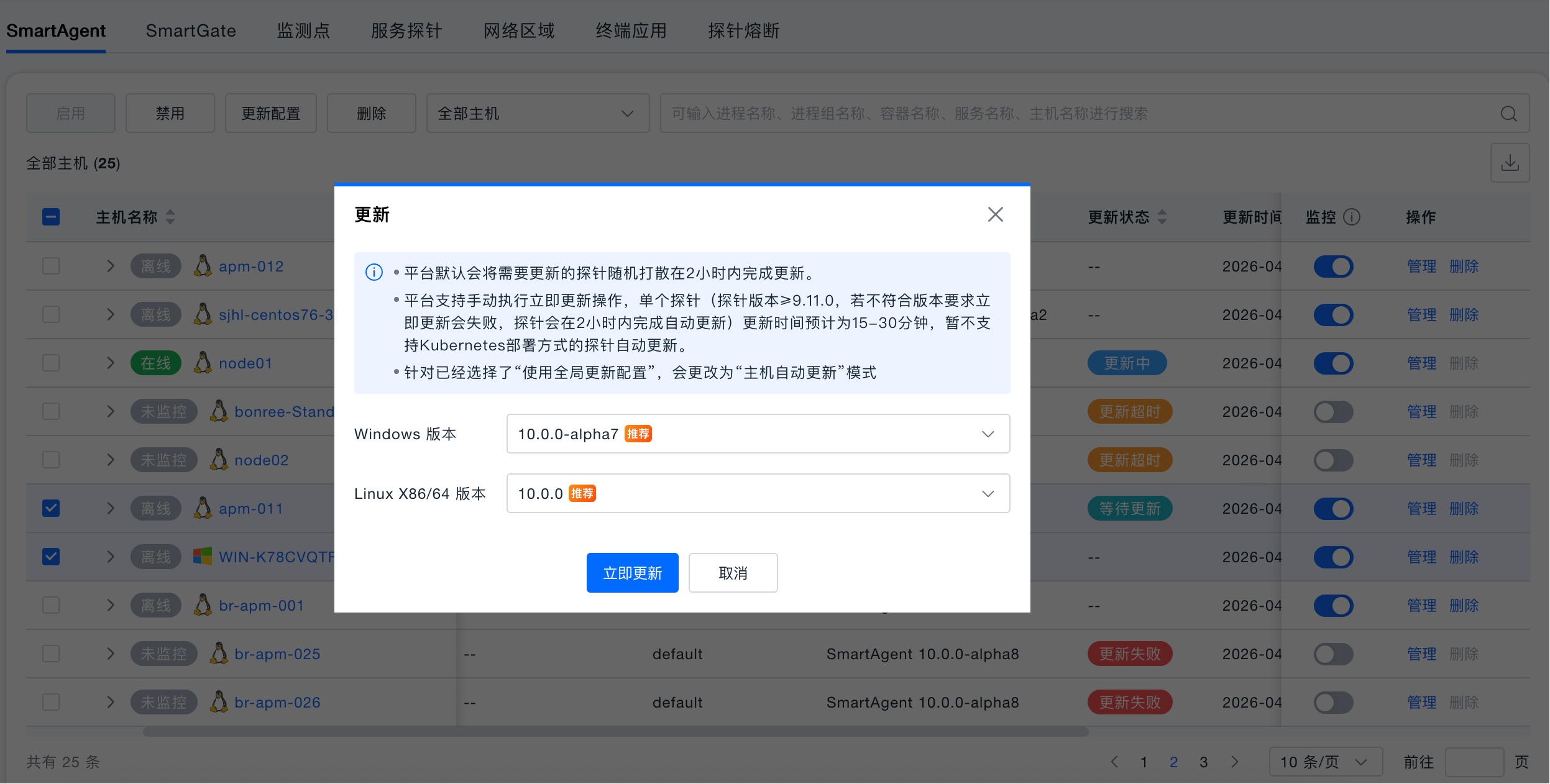
Task: Sort by 主机名称 sort arrows
Action: [170, 217]
